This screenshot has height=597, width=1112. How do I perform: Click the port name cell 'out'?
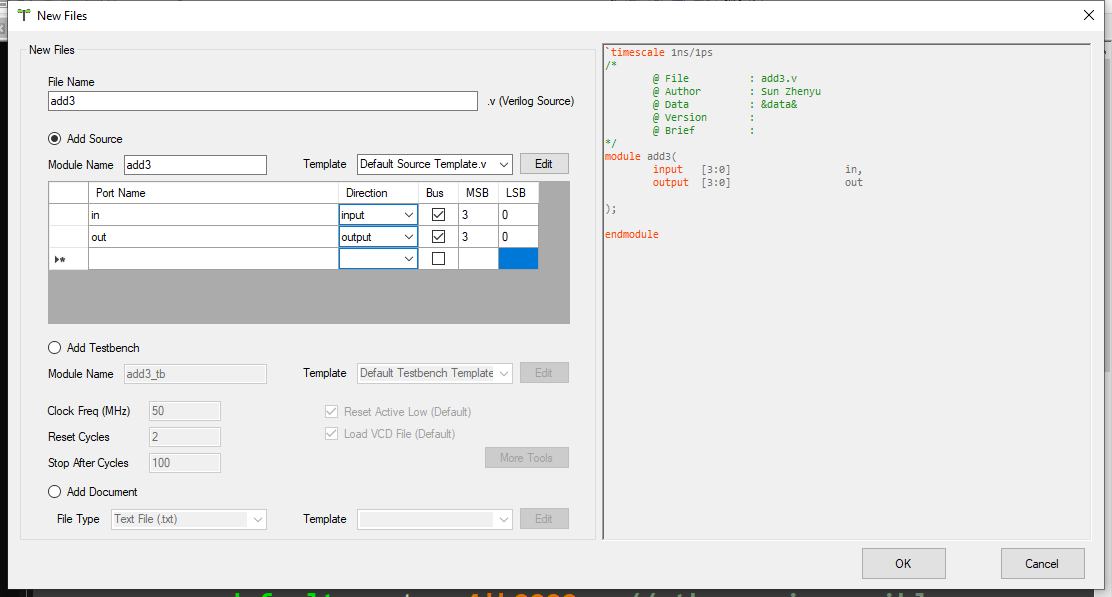213,237
